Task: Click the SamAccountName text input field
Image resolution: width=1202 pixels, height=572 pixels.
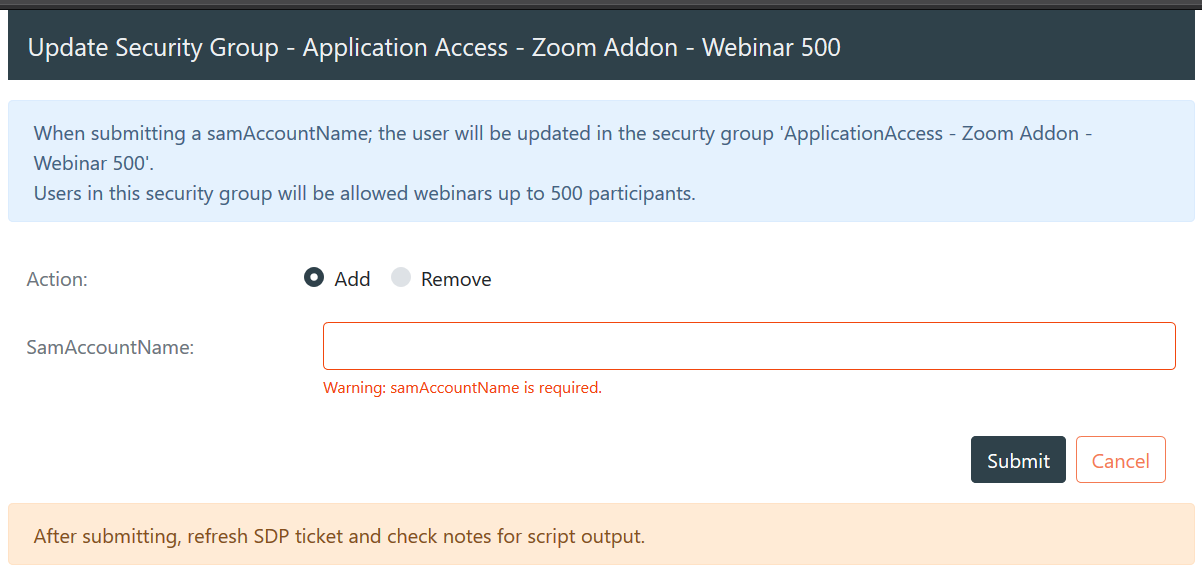Action: tap(748, 346)
